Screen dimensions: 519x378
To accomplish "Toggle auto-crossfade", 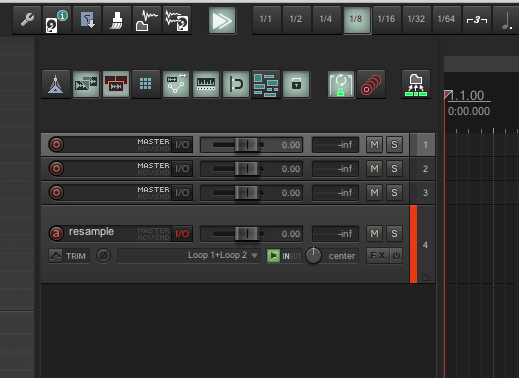I will (86, 84).
